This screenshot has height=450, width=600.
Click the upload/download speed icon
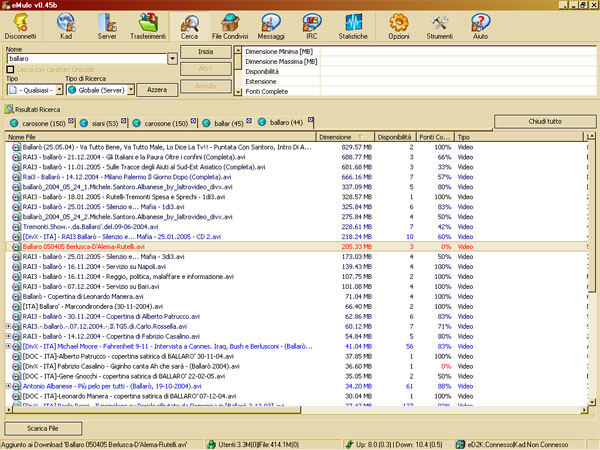[x=349, y=445]
